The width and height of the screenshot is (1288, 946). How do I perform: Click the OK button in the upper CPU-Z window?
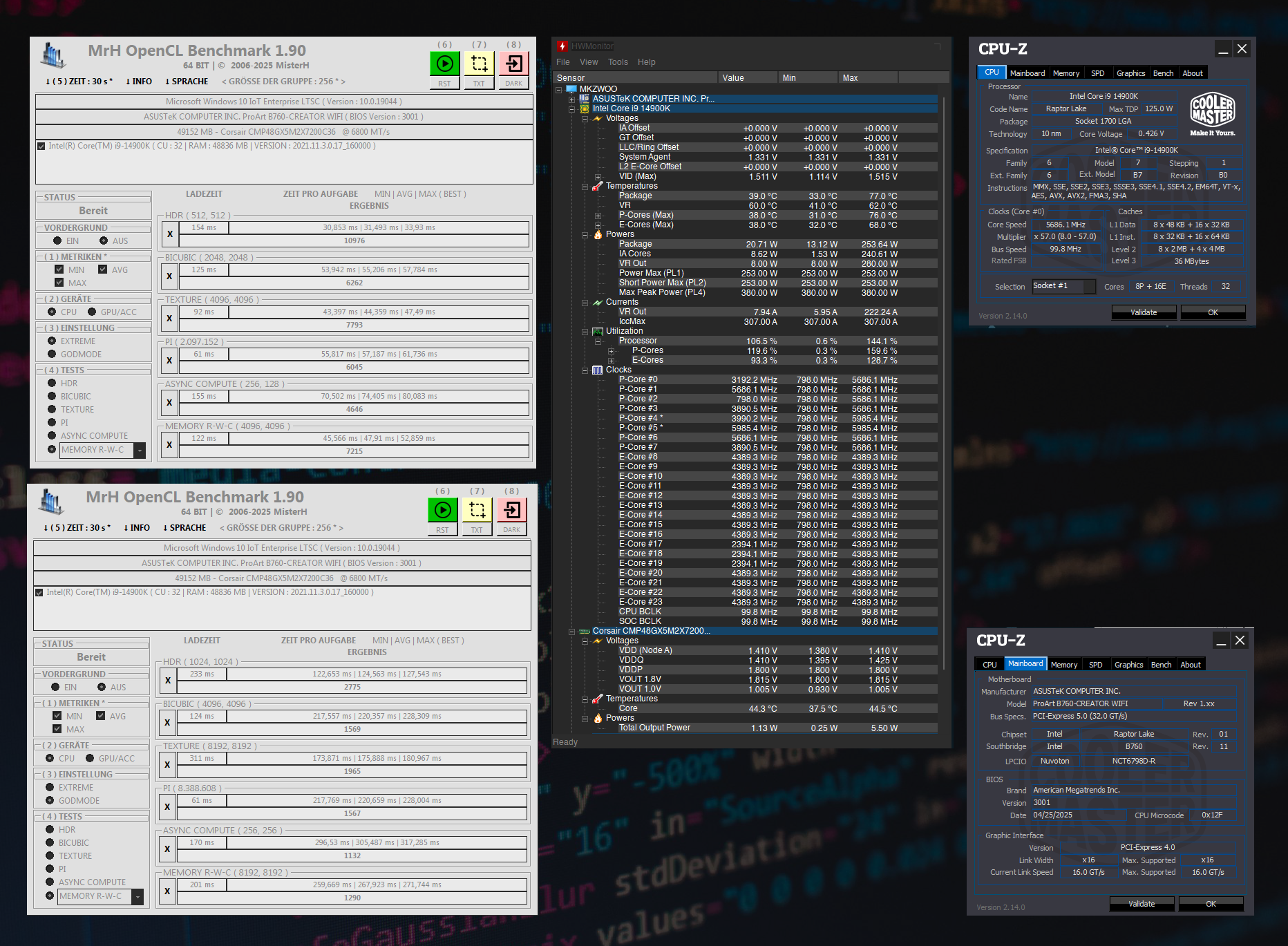pyautogui.click(x=1213, y=312)
